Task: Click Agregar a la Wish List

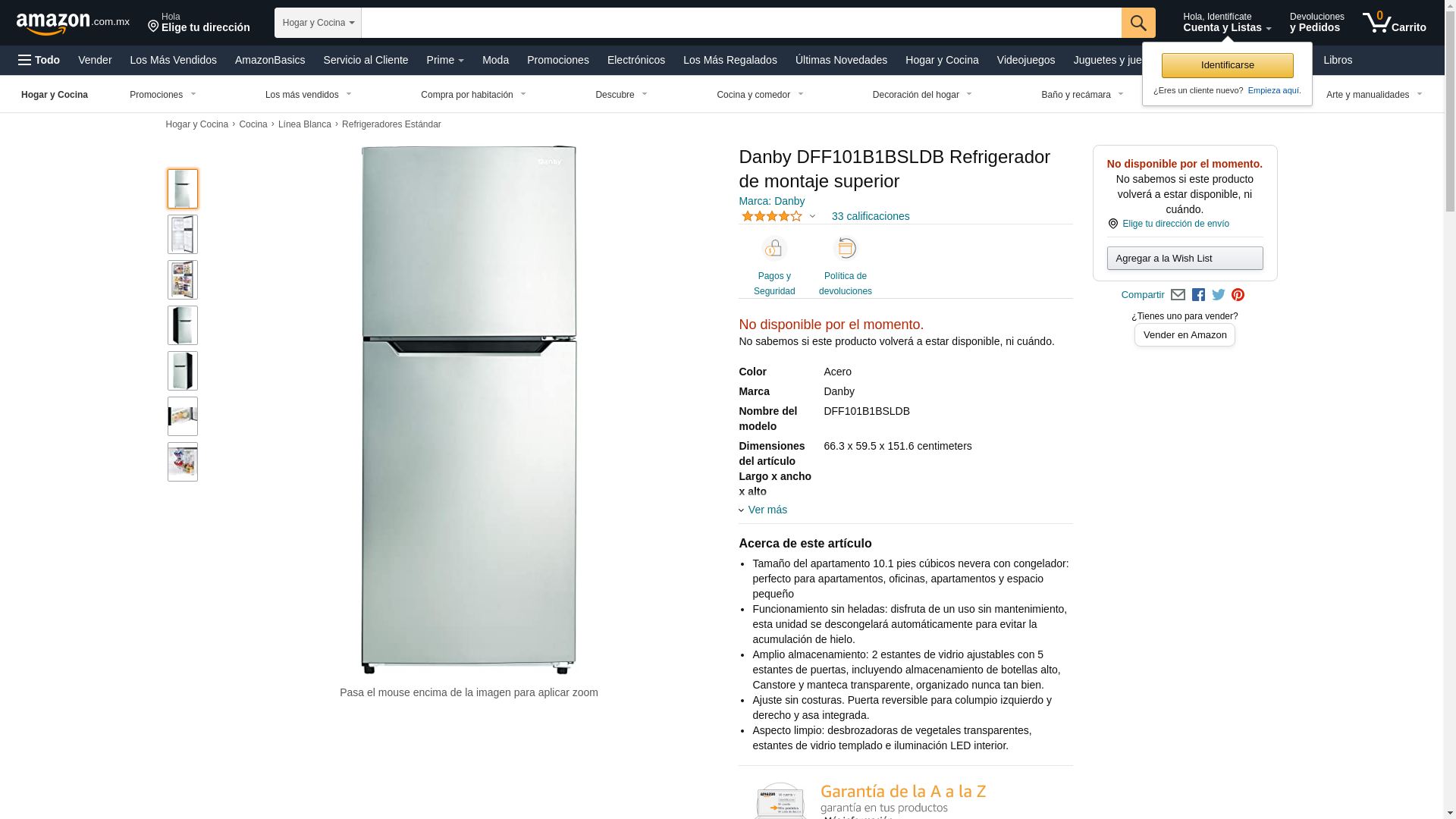Action: [x=1185, y=259]
